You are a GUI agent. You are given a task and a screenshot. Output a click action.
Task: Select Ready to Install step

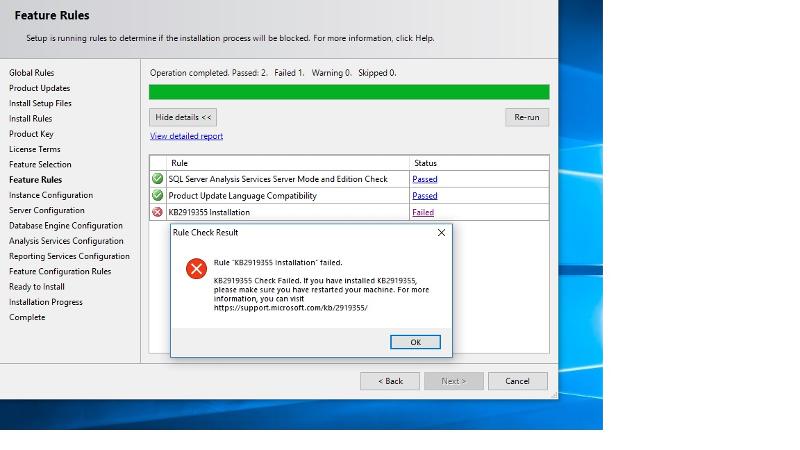tap(37, 287)
